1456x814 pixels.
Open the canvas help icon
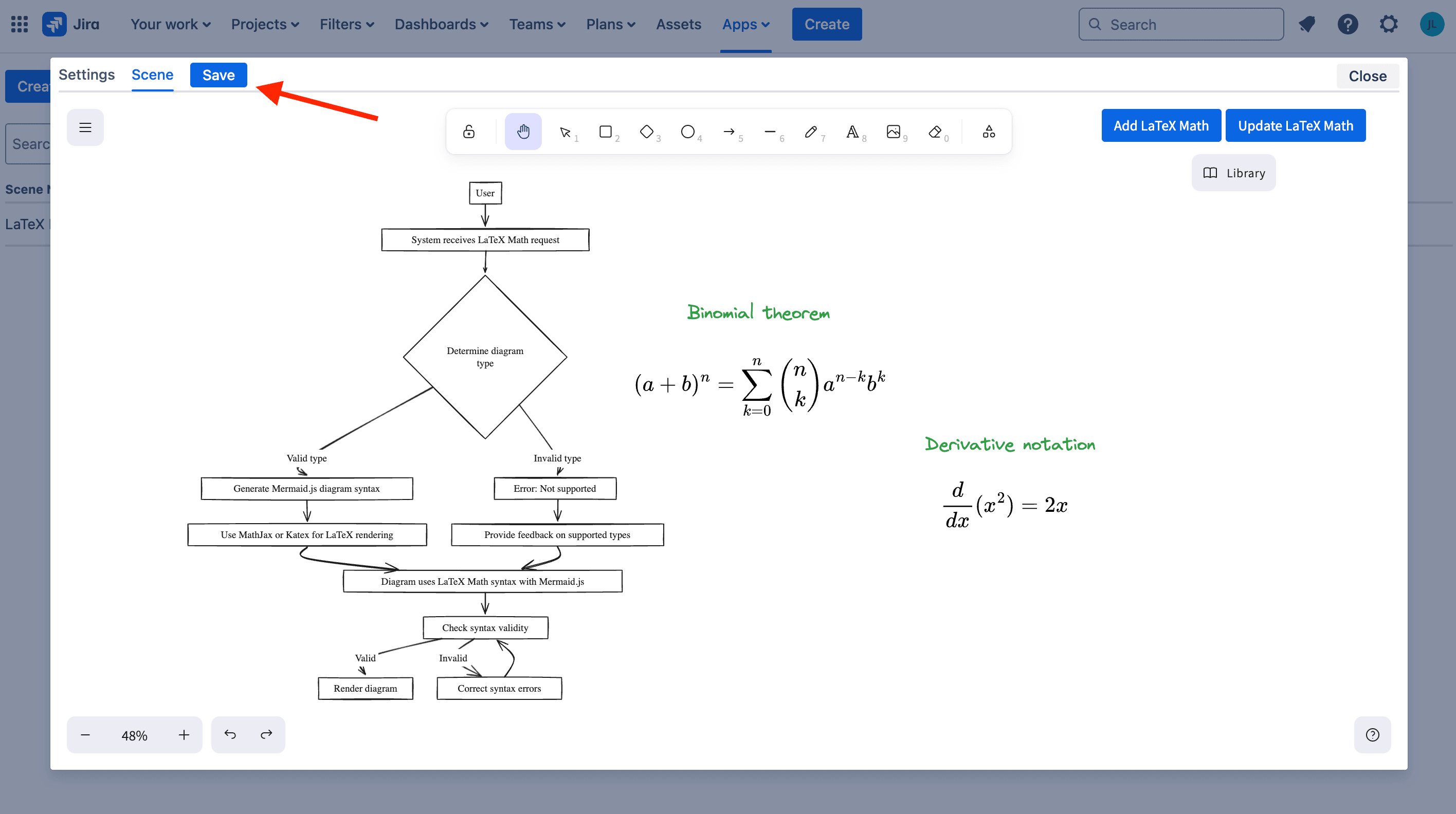pyautogui.click(x=1372, y=734)
